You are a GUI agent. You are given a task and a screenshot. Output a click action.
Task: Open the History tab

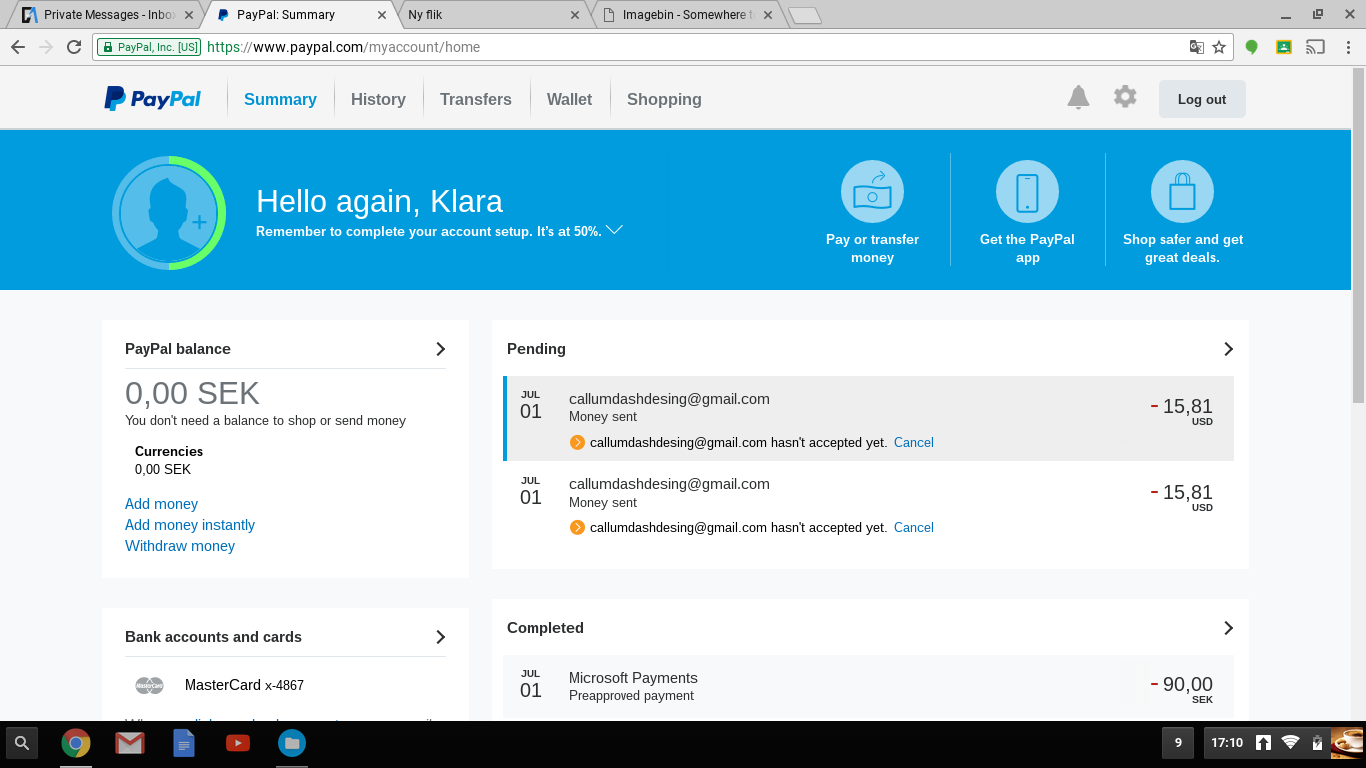point(378,99)
